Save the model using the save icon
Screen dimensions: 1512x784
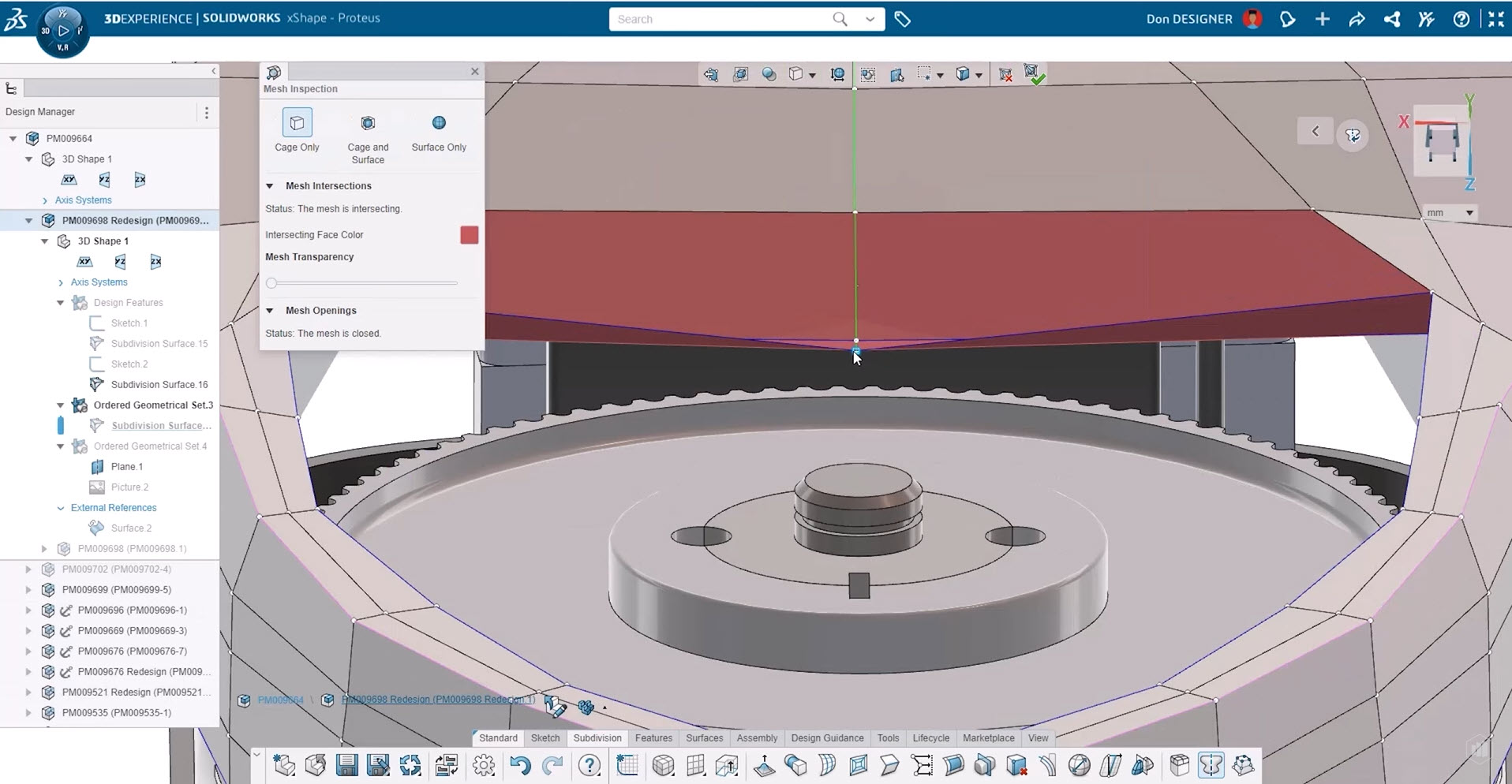(346, 765)
